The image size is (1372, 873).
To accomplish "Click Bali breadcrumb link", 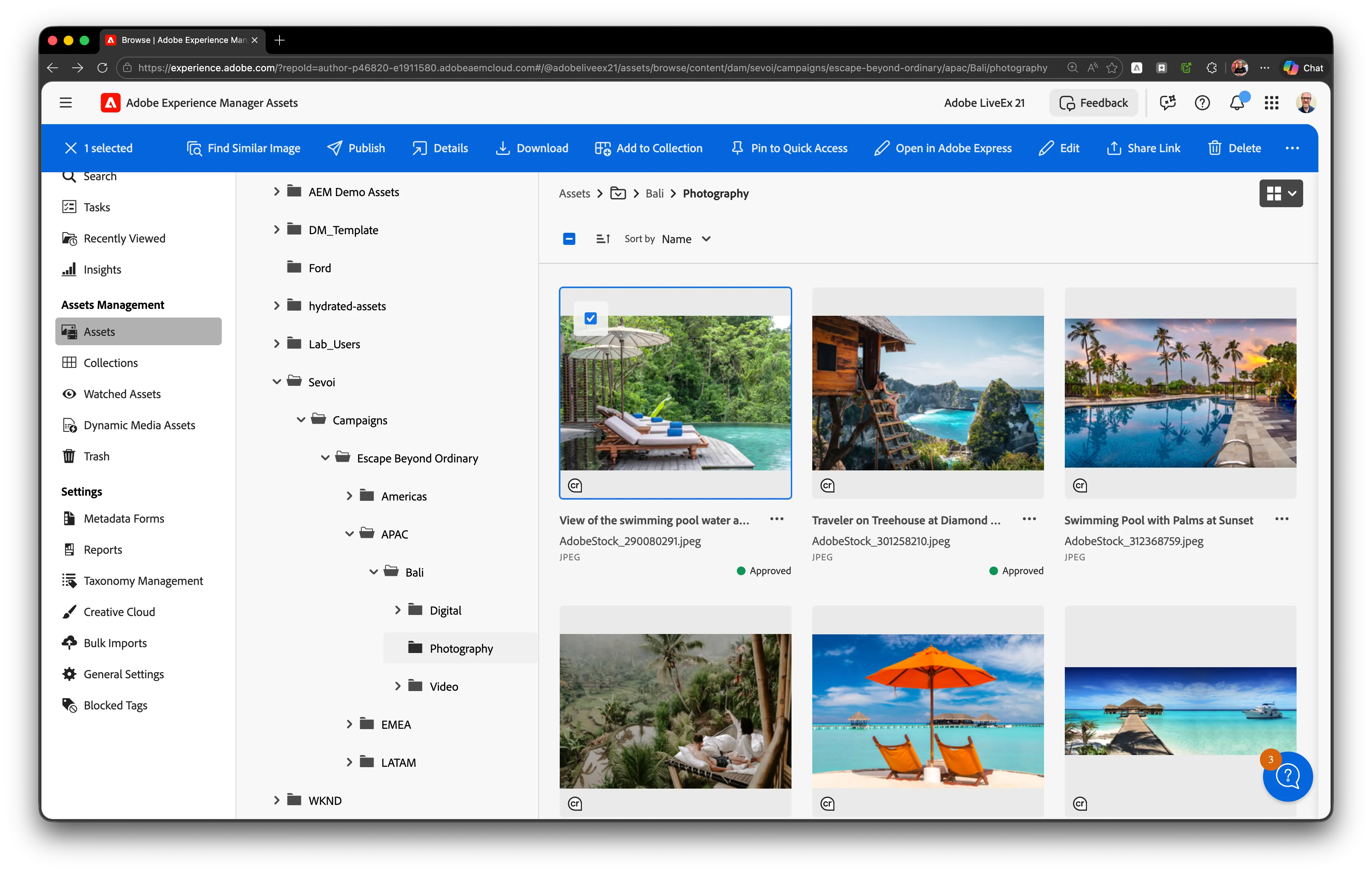I will coord(654,193).
